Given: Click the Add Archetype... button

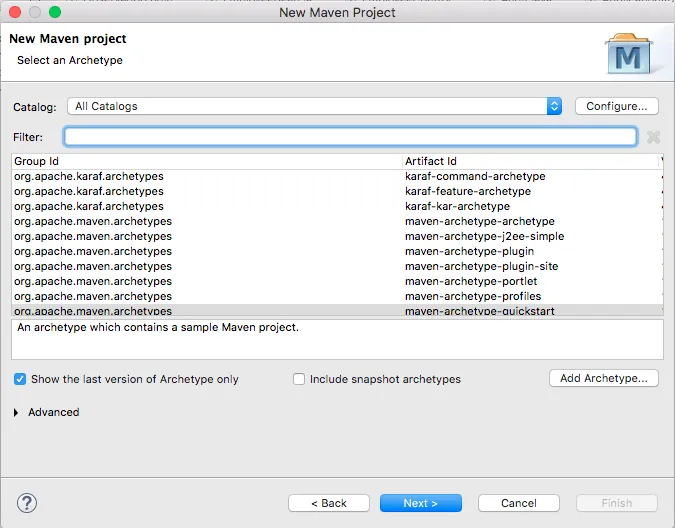Looking at the screenshot, I should 604,378.
